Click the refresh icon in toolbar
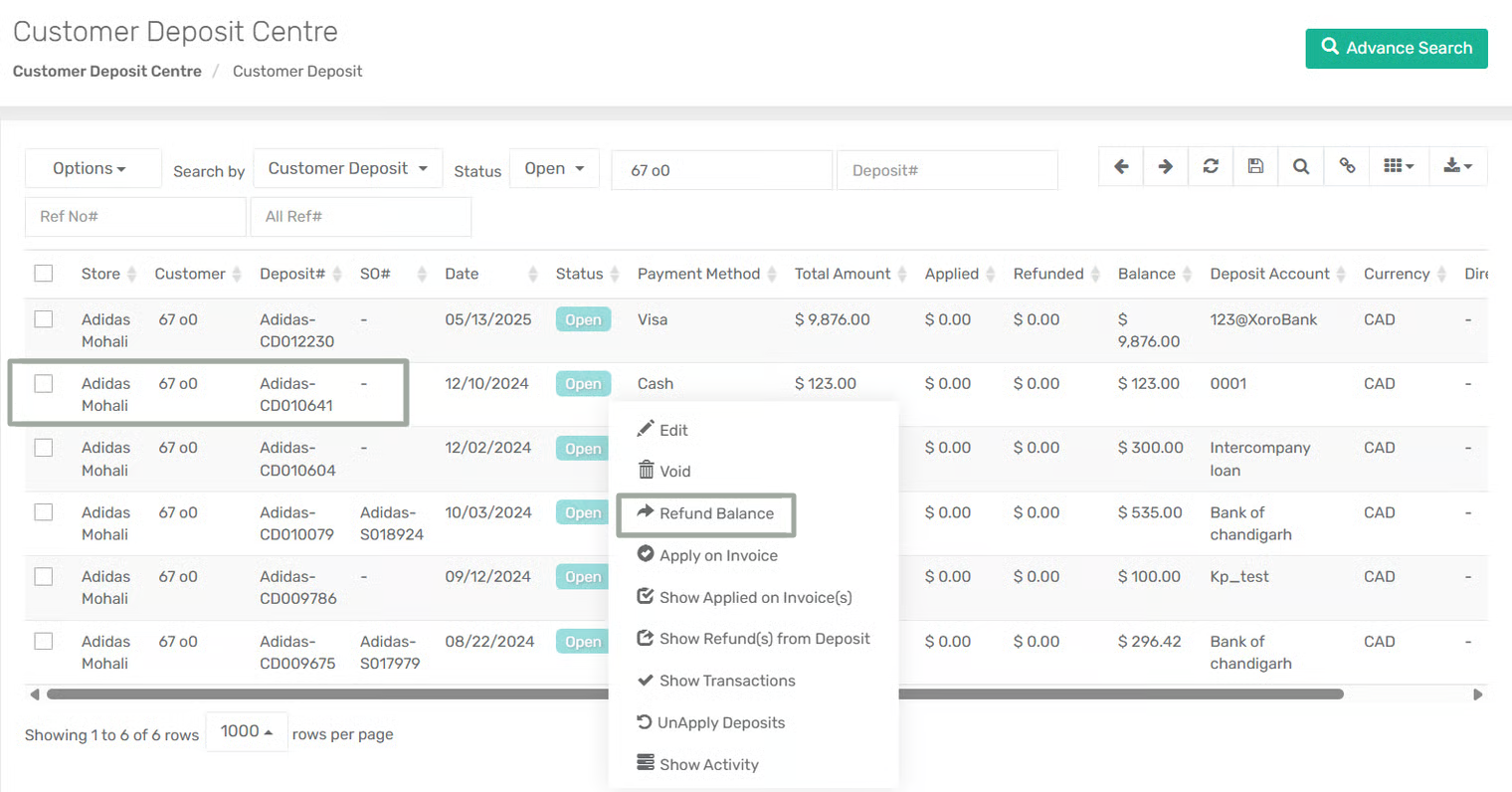This screenshot has width=1512, height=792. tap(1210, 167)
